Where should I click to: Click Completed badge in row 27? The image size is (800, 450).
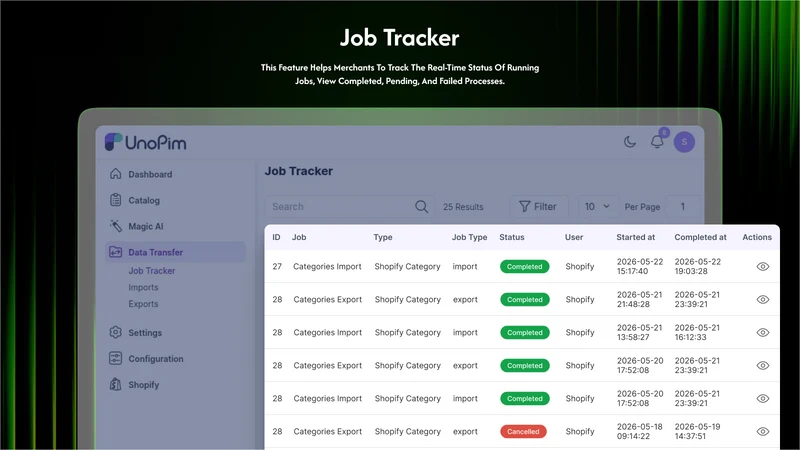click(524, 266)
